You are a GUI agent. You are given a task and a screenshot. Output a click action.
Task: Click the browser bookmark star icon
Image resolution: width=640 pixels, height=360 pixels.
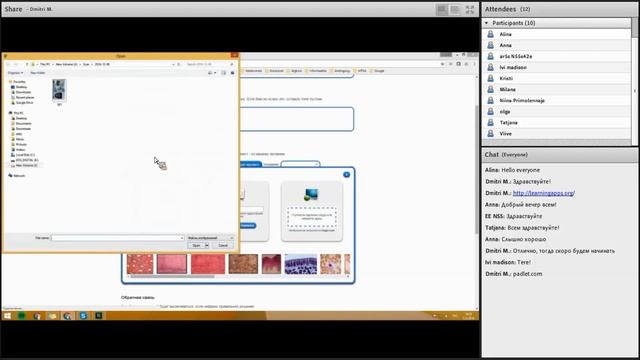(442, 64)
